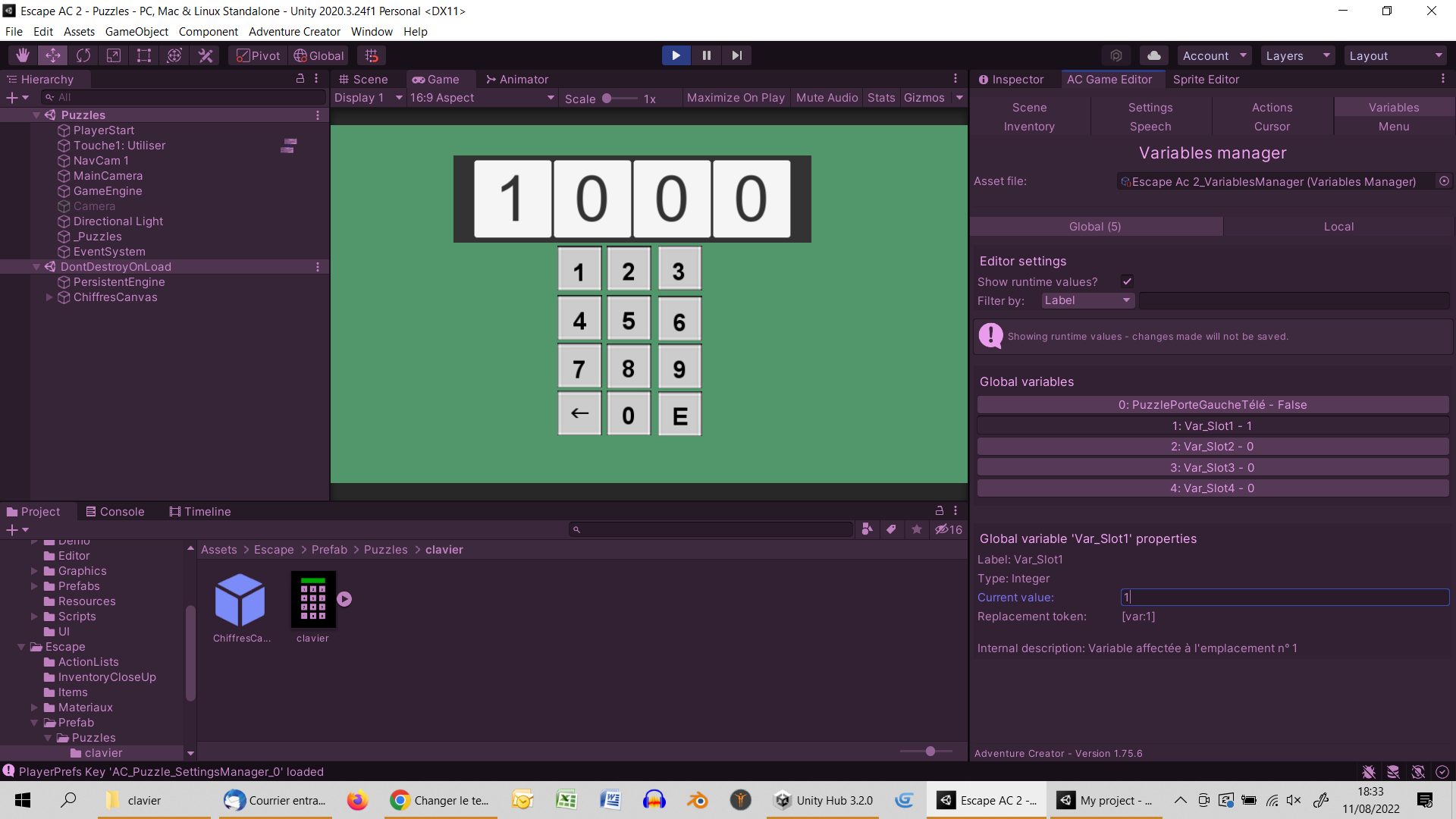Click the Step forward button
The image size is (1456, 819).
coord(736,55)
